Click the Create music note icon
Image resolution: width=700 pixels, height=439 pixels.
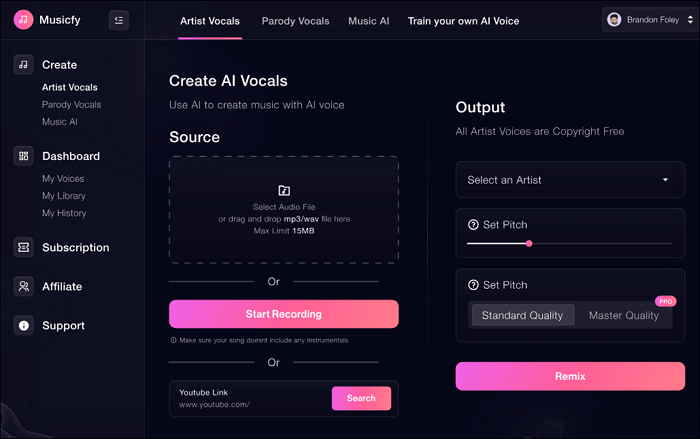pos(23,65)
